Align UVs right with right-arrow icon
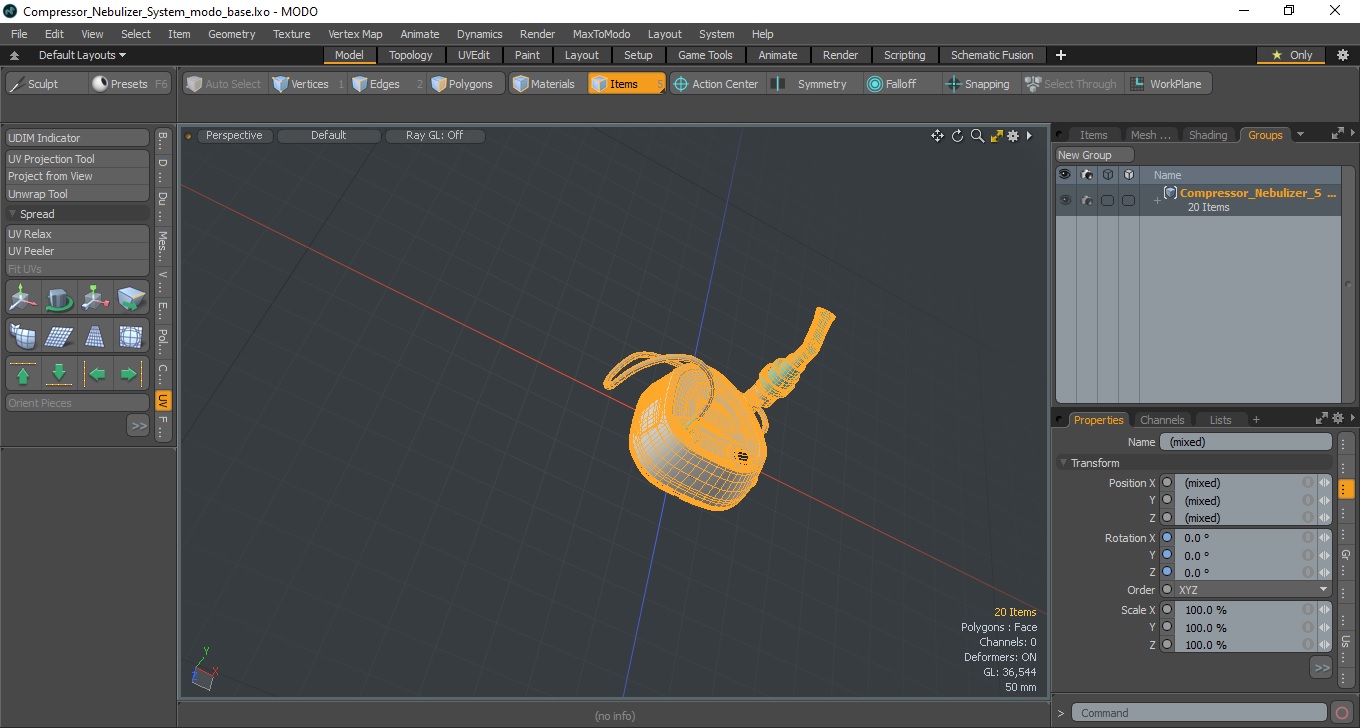 coord(131,374)
